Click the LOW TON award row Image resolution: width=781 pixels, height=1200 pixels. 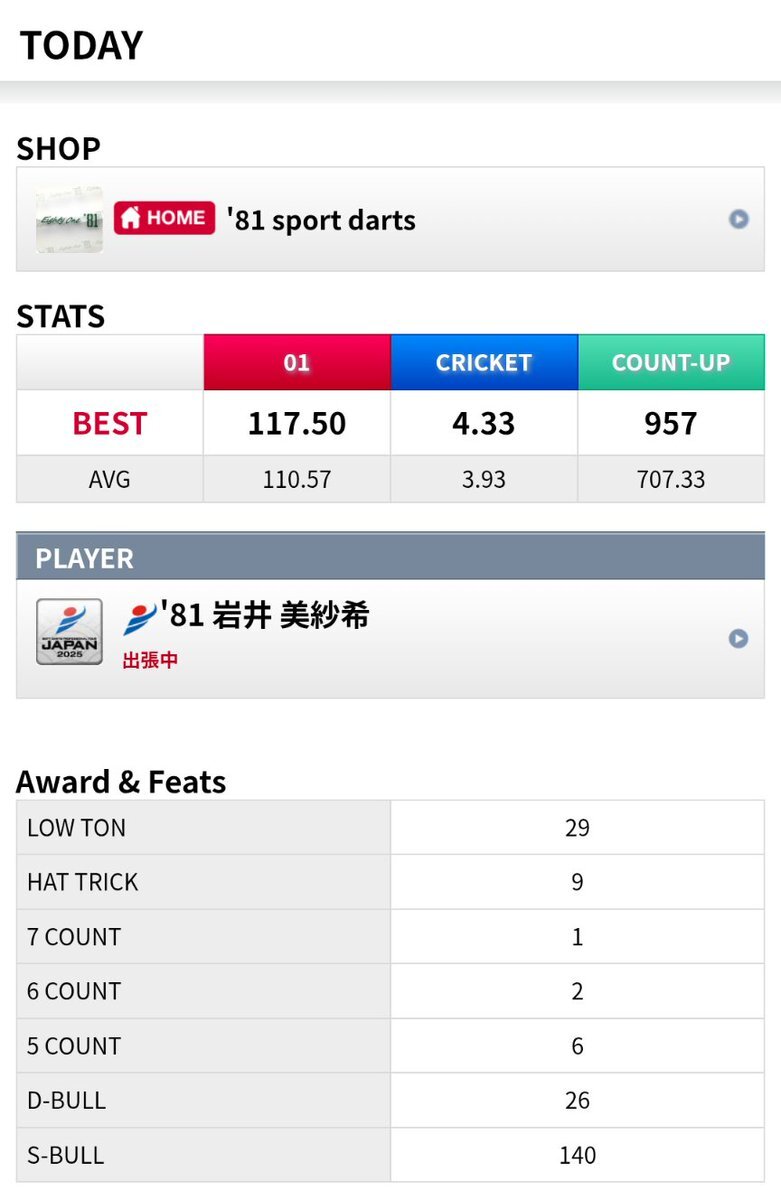[x=390, y=828]
